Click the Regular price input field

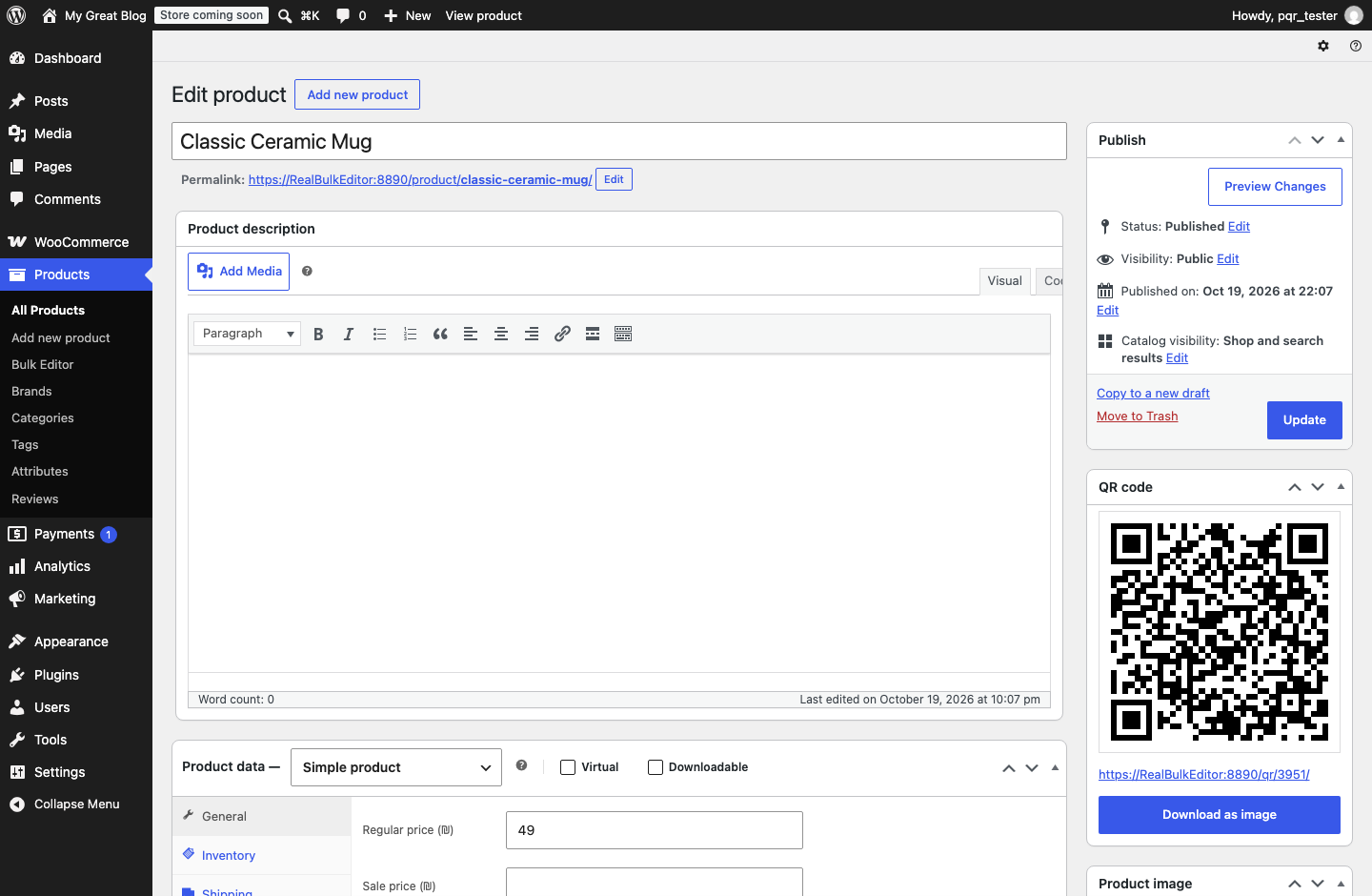tap(655, 830)
